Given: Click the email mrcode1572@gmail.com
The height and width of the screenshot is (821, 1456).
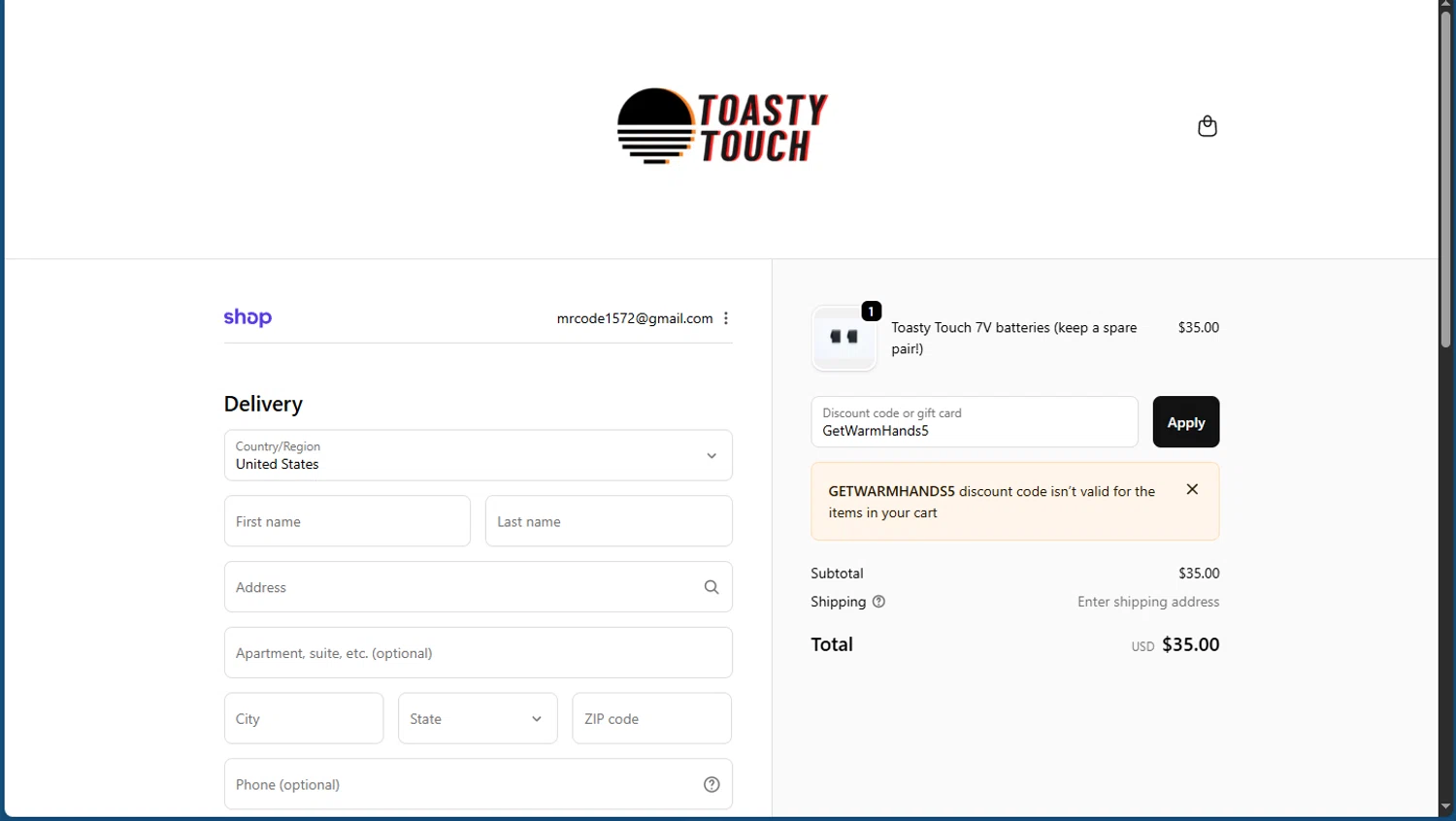Looking at the screenshot, I should pos(635,318).
